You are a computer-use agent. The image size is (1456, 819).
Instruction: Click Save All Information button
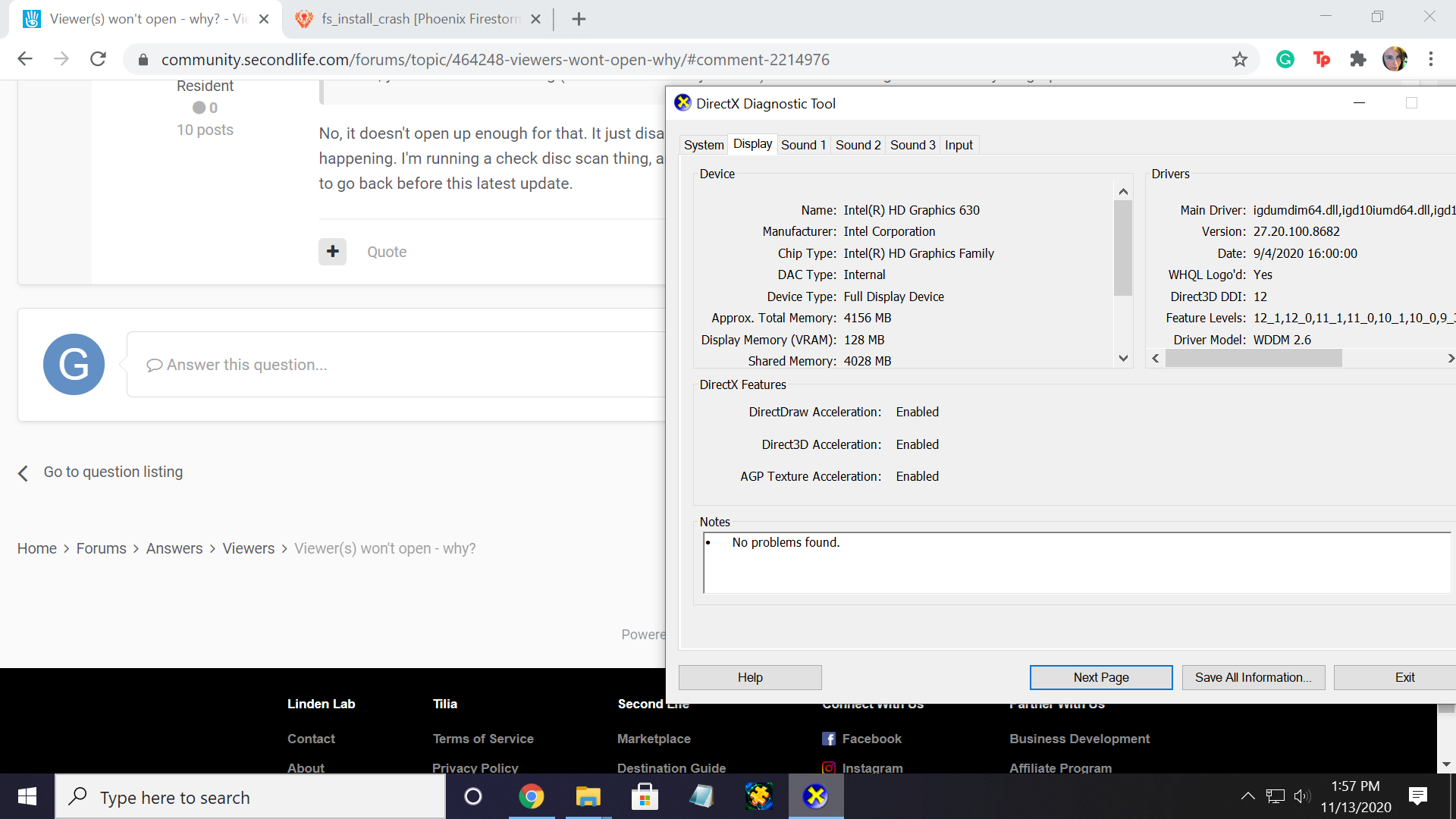pos(1254,677)
